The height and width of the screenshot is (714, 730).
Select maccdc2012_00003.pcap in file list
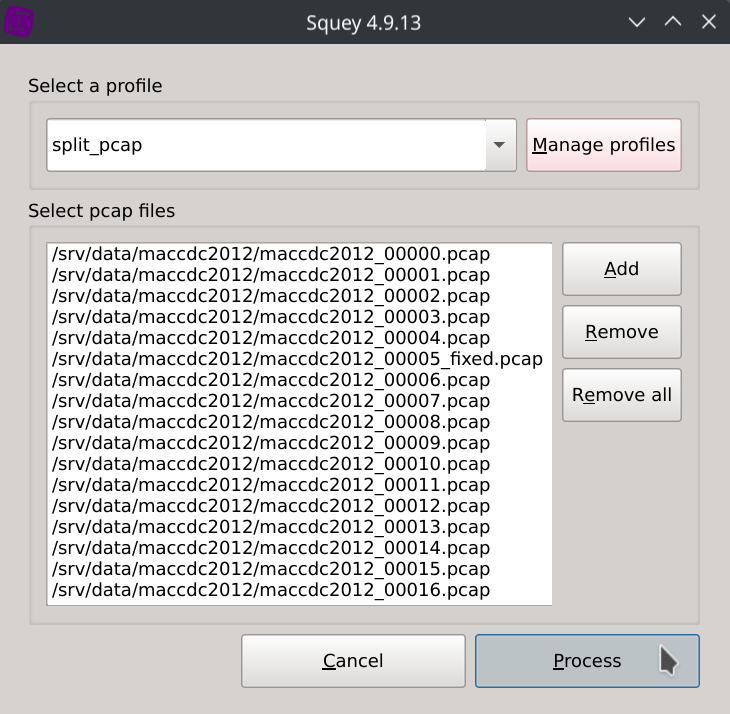(x=271, y=317)
